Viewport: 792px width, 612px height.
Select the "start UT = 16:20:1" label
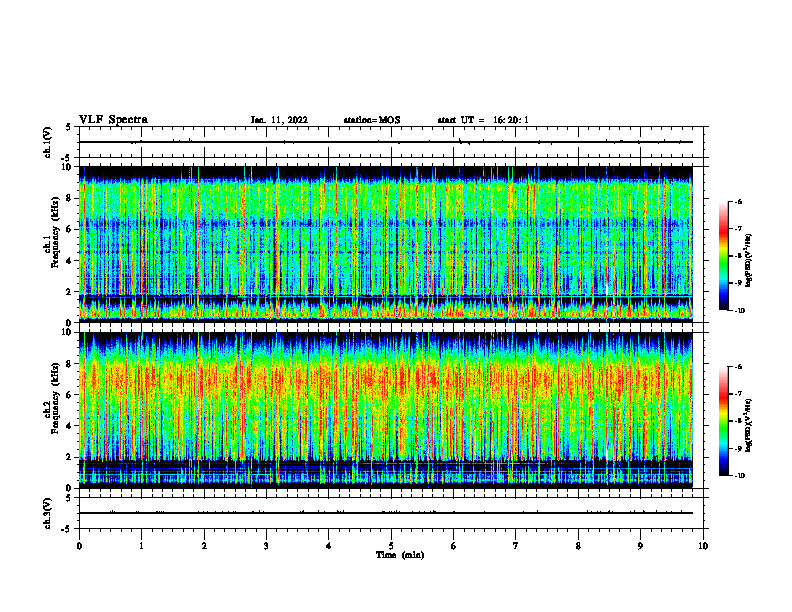tap(483, 120)
